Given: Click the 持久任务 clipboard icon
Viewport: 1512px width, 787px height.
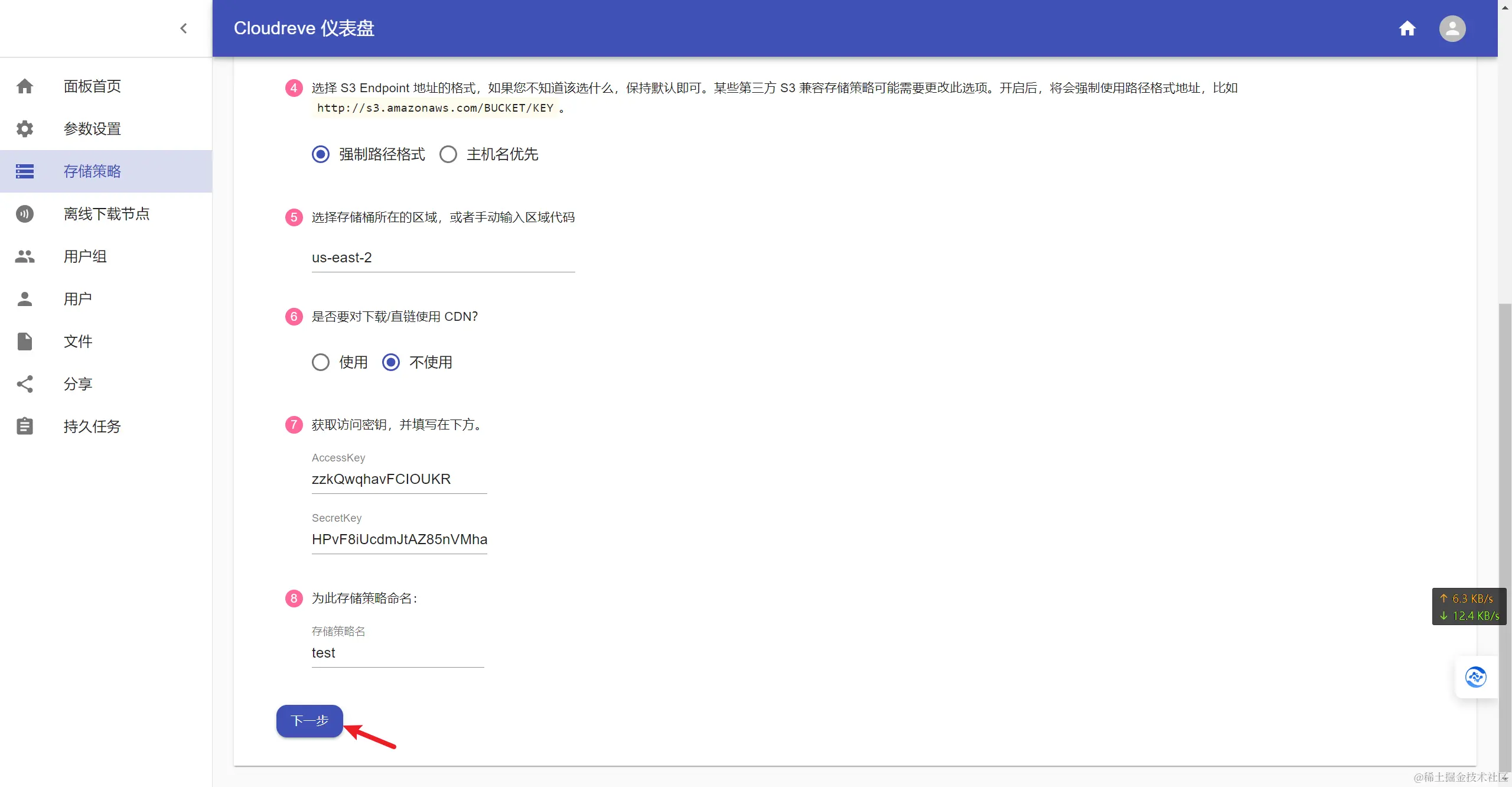Looking at the screenshot, I should (x=25, y=427).
